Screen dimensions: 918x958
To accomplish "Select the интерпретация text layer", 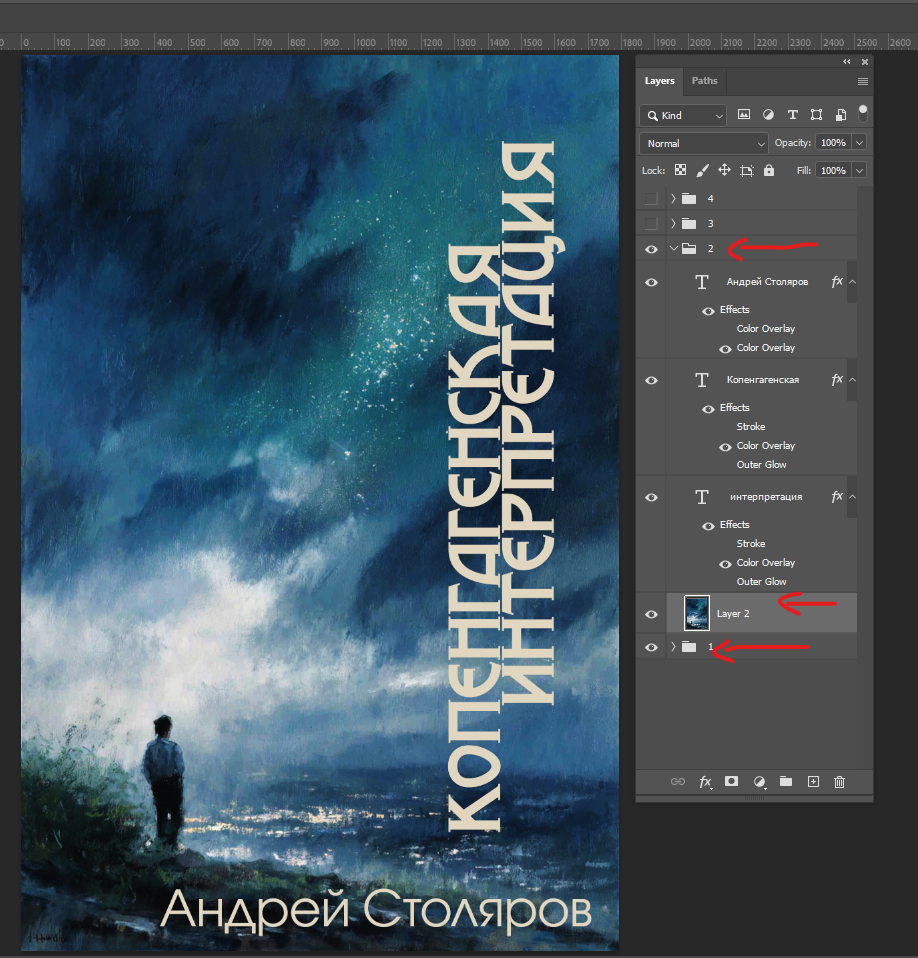I will (x=766, y=497).
